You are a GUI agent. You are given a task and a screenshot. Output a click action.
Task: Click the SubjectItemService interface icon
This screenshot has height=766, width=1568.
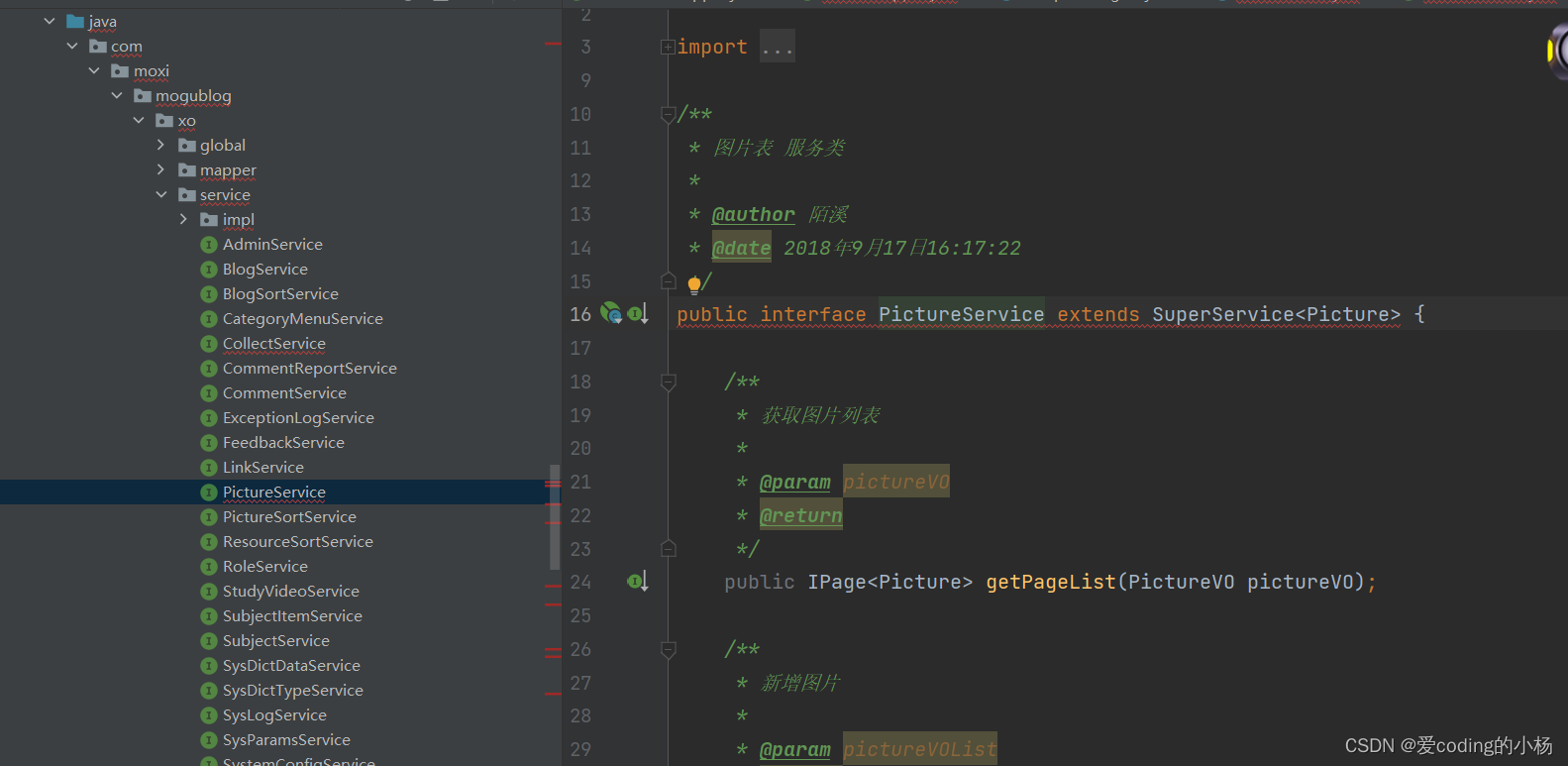(x=209, y=615)
